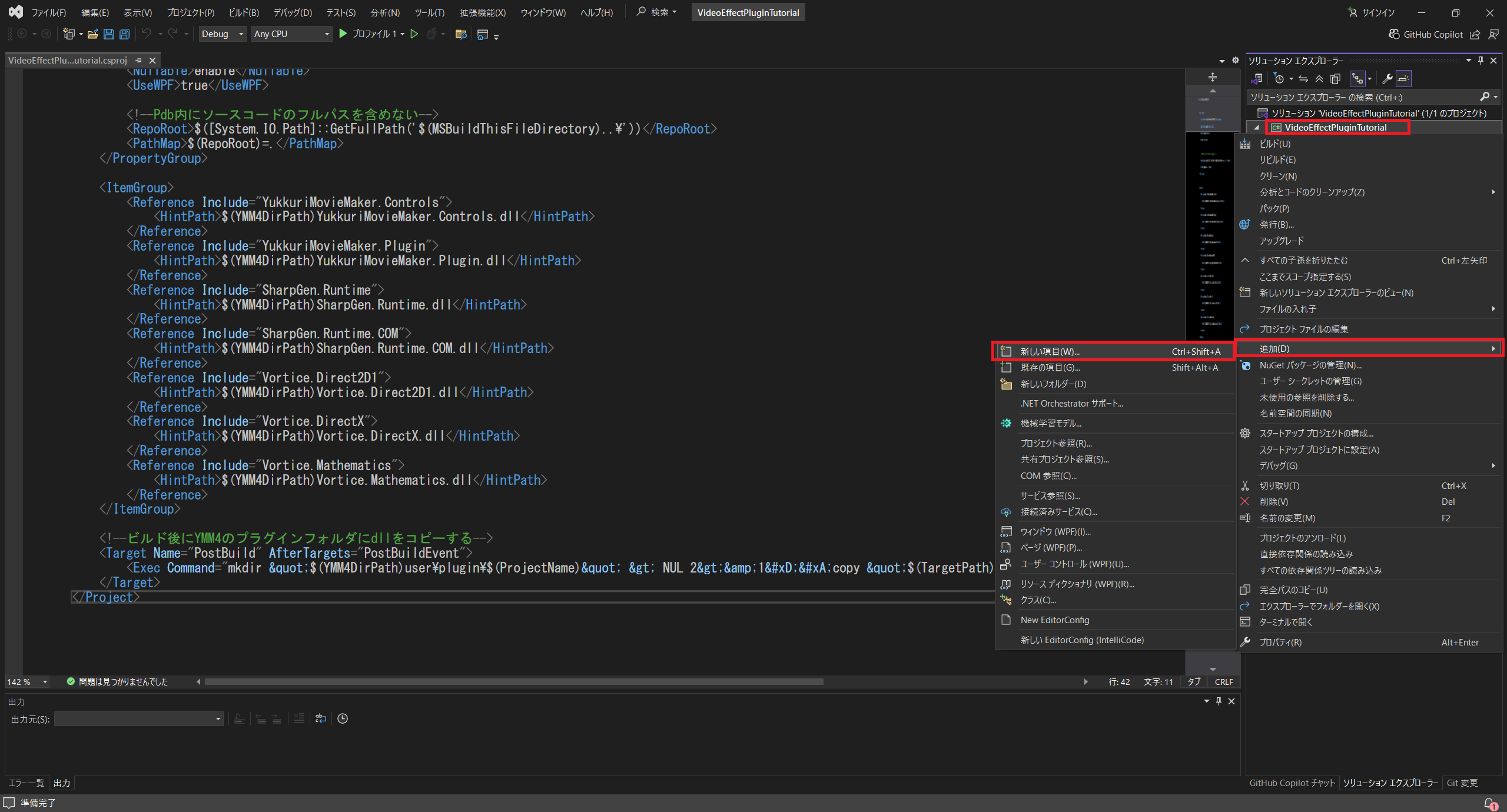Screen dimensions: 1507x812
Task: Open the Debug configuration dropdown
Action: click(241, 34)
